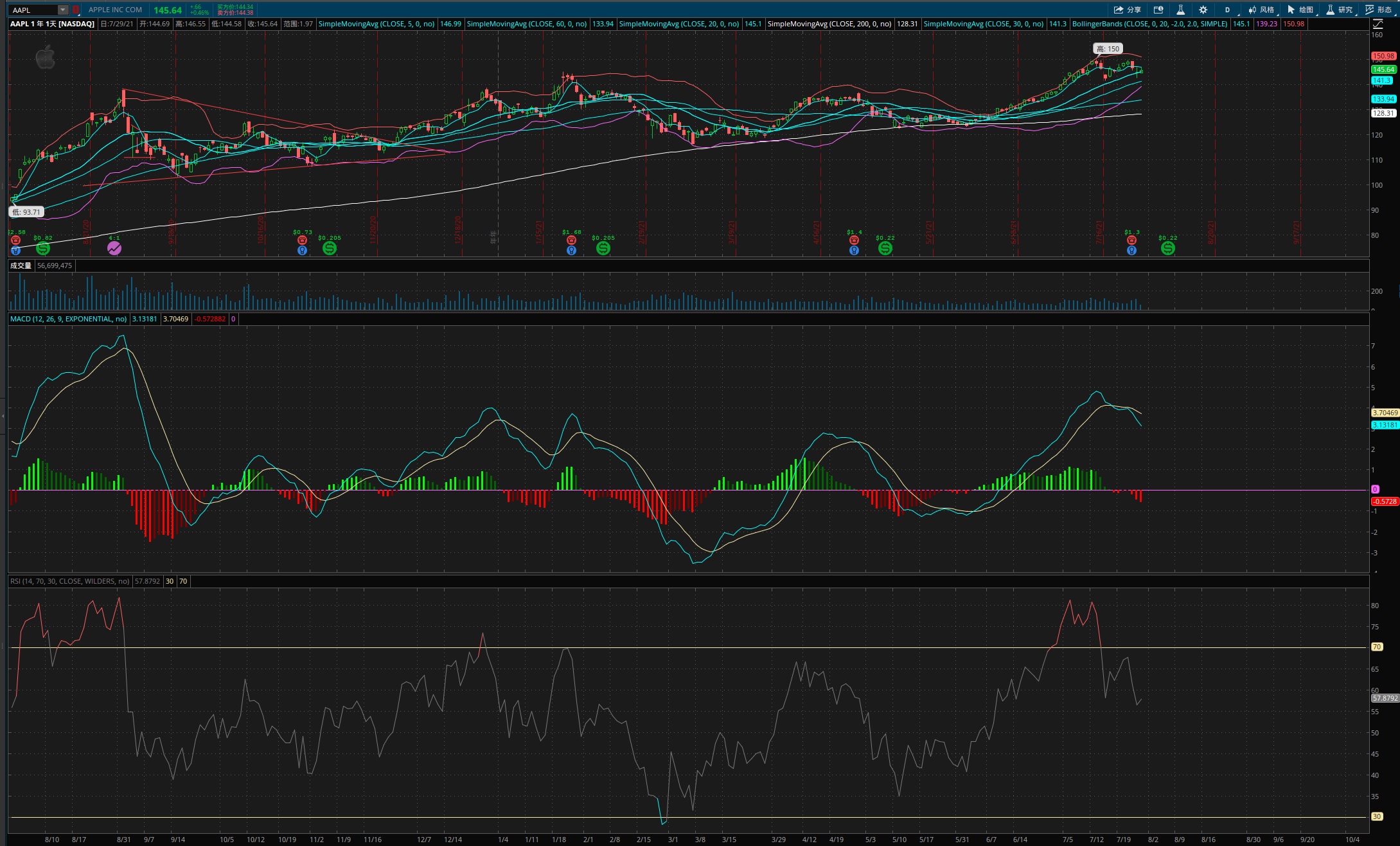This screenshot has width=1400, height=846.
Task: Click the green 145.64 price axis tag
Action: [x=1383, y=69]
